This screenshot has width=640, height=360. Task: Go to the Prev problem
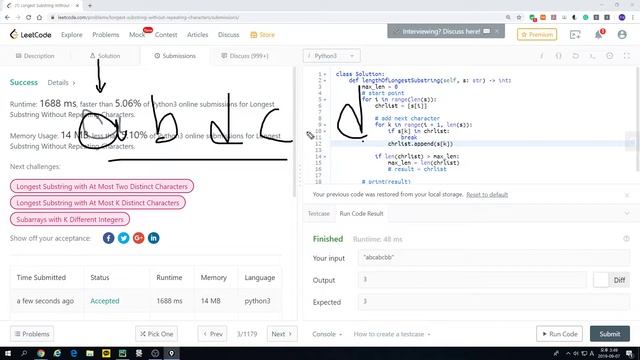(x=213, y=334)
